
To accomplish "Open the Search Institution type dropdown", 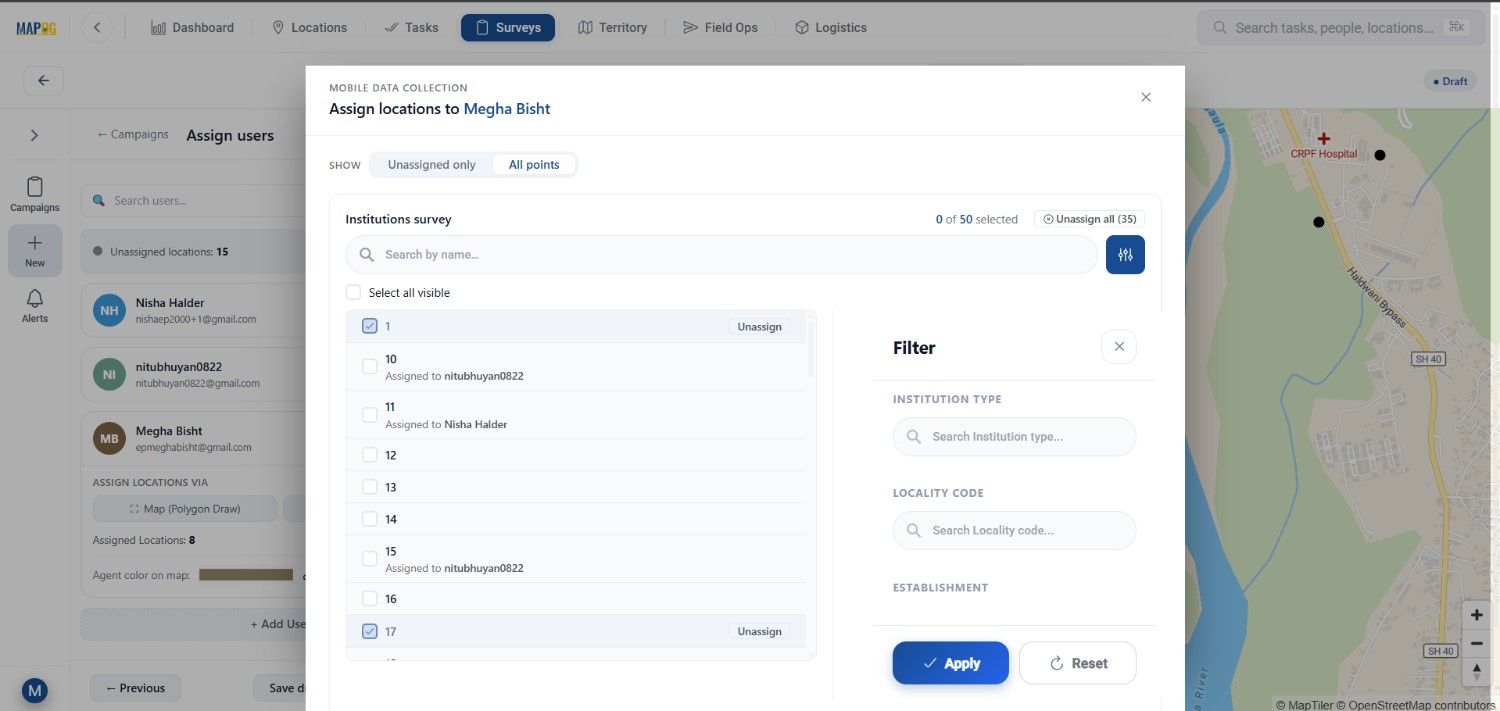I will (1014, 437).
